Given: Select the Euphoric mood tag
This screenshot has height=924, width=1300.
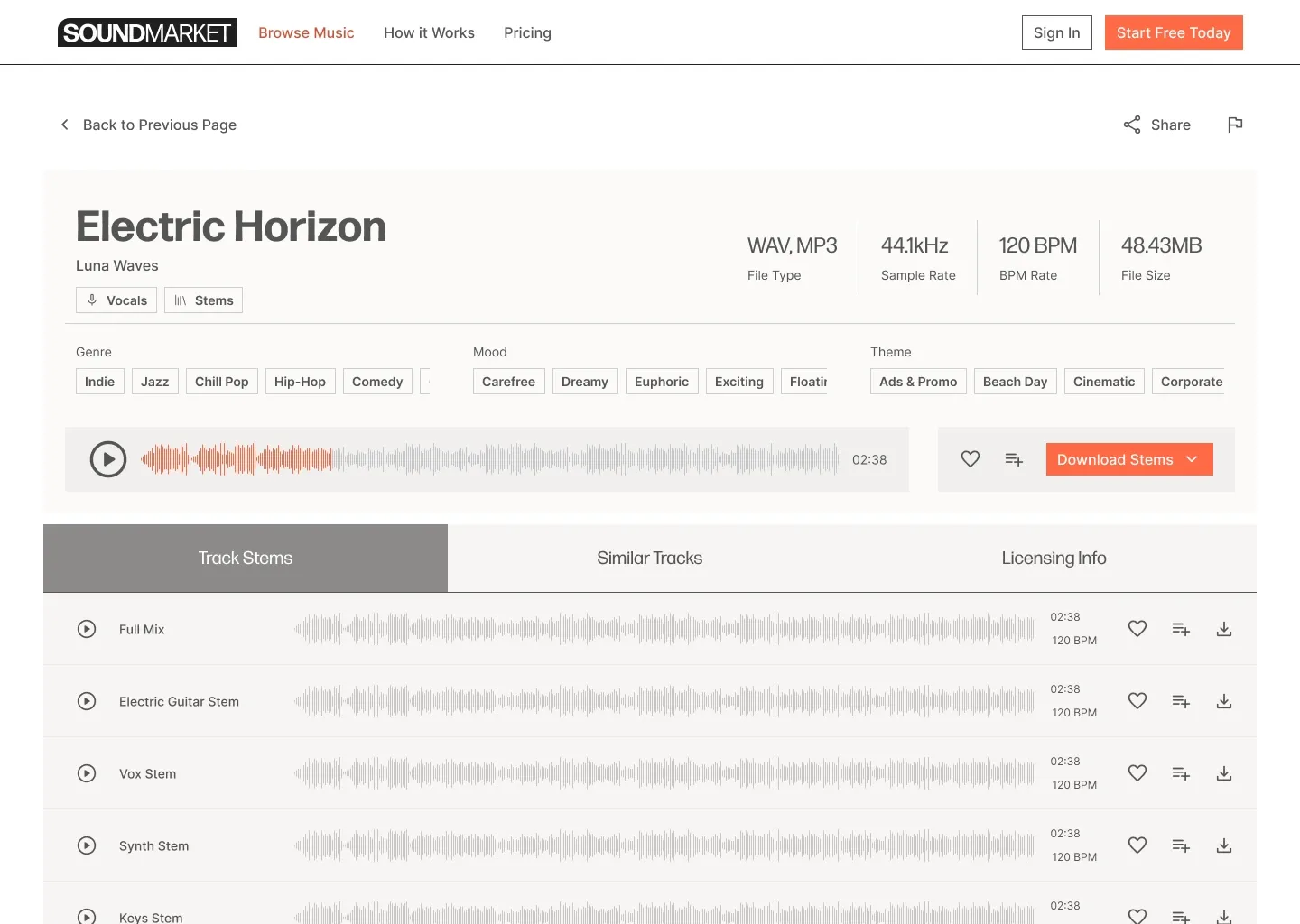Looking at the screenshot, I should click(662, 382).
